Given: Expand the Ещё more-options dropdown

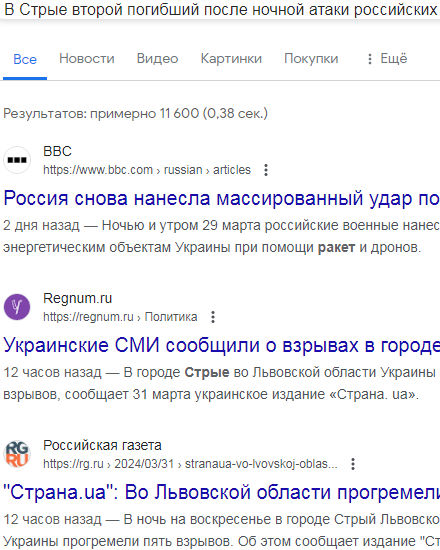Looking at the screenshot, I should [387, 59].
